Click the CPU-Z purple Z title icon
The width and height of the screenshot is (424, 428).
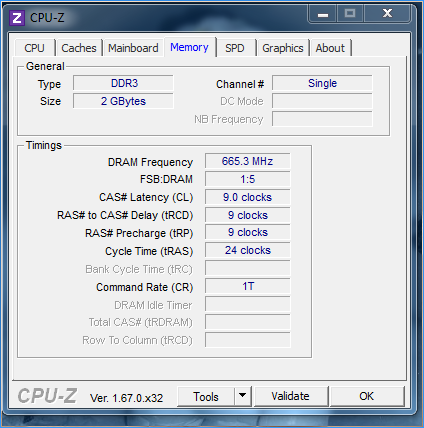pyautogui.click(x=17, y=18)
